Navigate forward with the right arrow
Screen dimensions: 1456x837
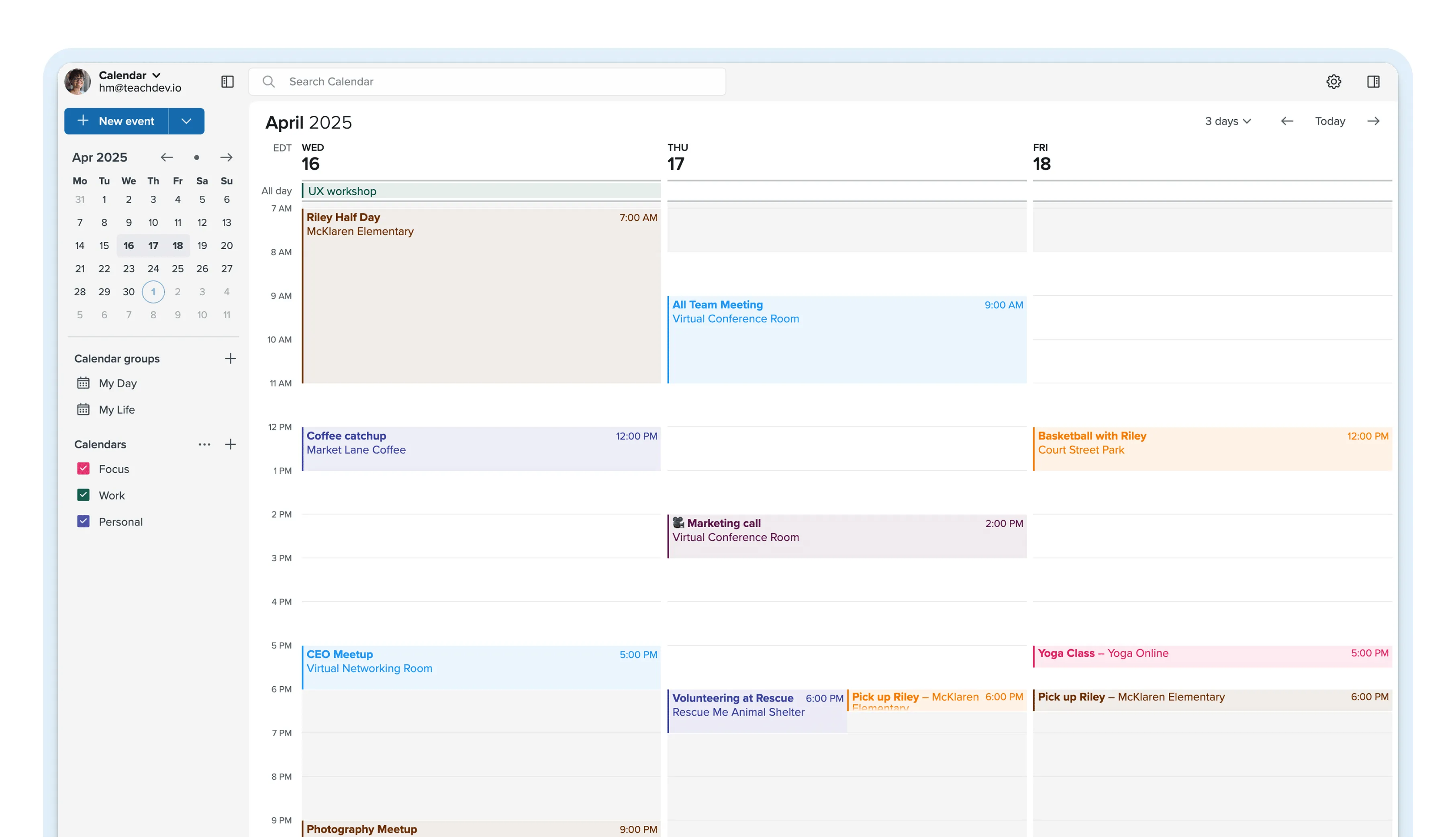click(1374, 121)
